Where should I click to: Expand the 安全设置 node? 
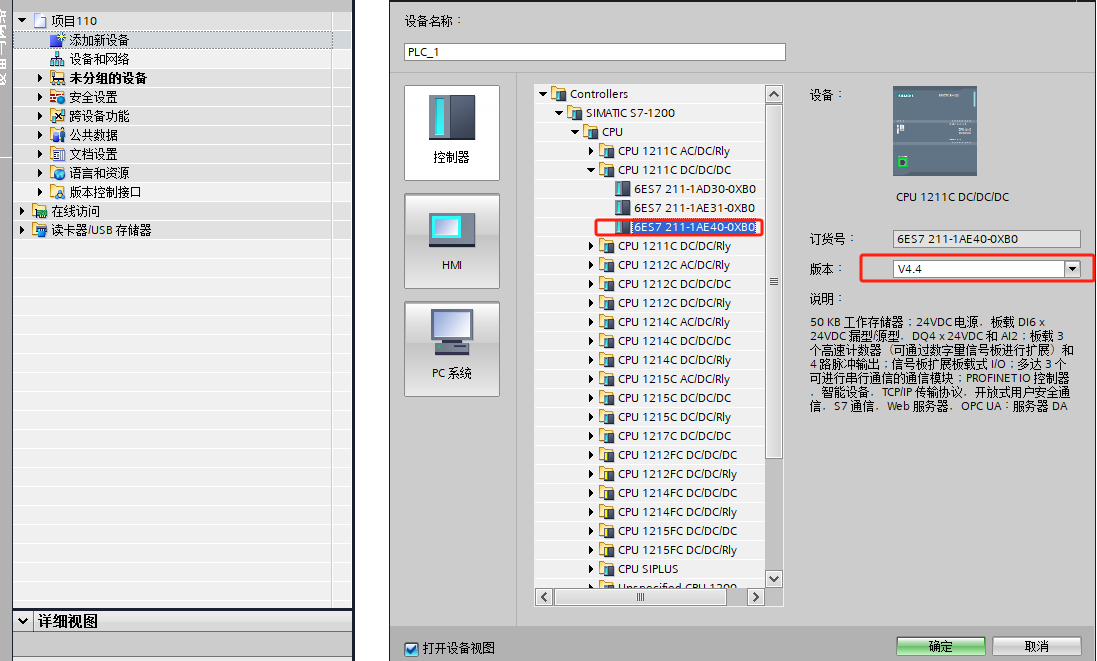coord(40,97)
